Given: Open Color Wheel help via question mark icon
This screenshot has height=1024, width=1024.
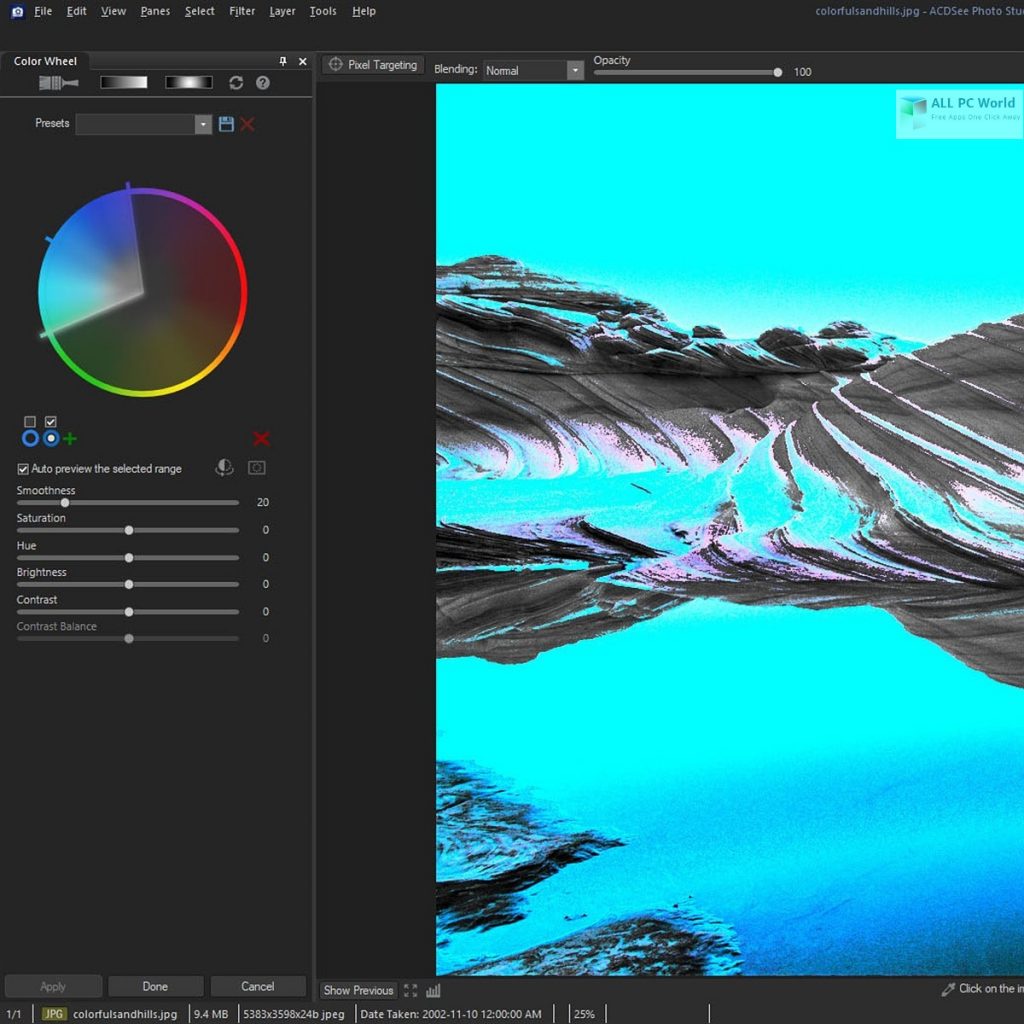Looking at the screenshot, I should point(262,83).
